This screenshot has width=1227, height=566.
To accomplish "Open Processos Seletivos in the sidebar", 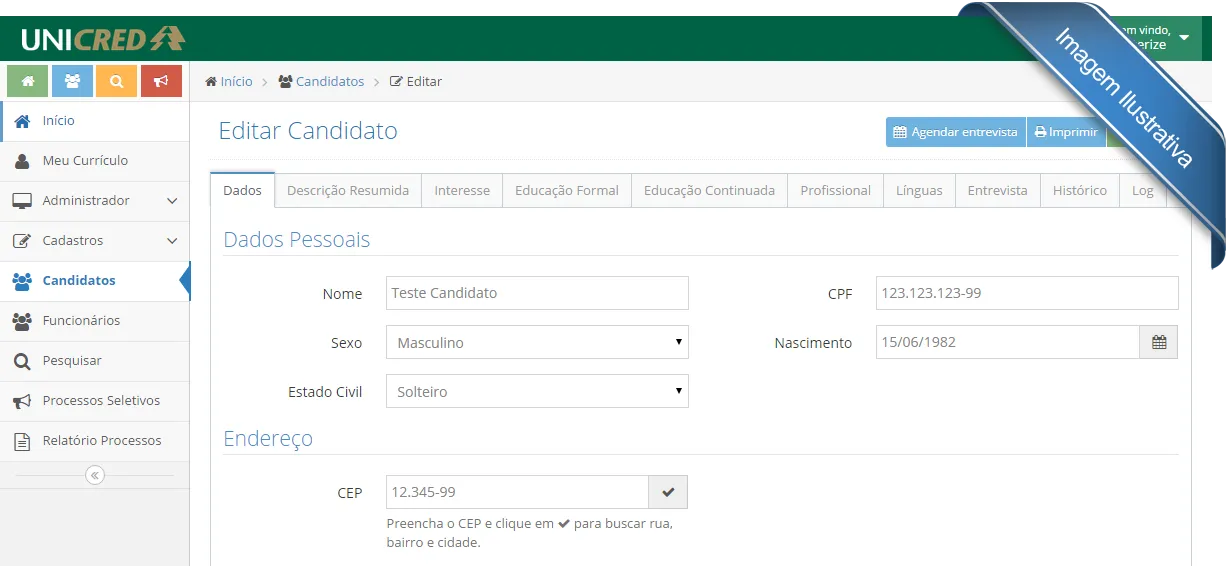I will coord(100,401).
